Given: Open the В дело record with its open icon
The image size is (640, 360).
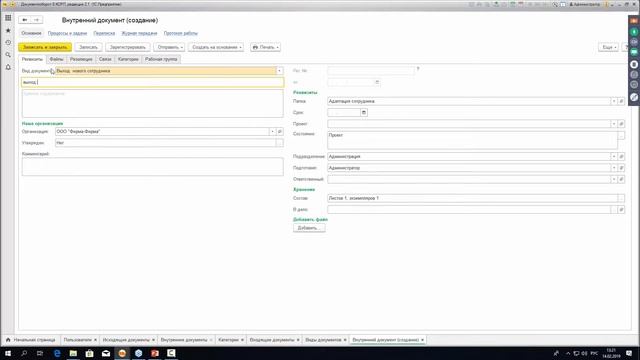Looking at the screenshot, I should coord(621,209).
